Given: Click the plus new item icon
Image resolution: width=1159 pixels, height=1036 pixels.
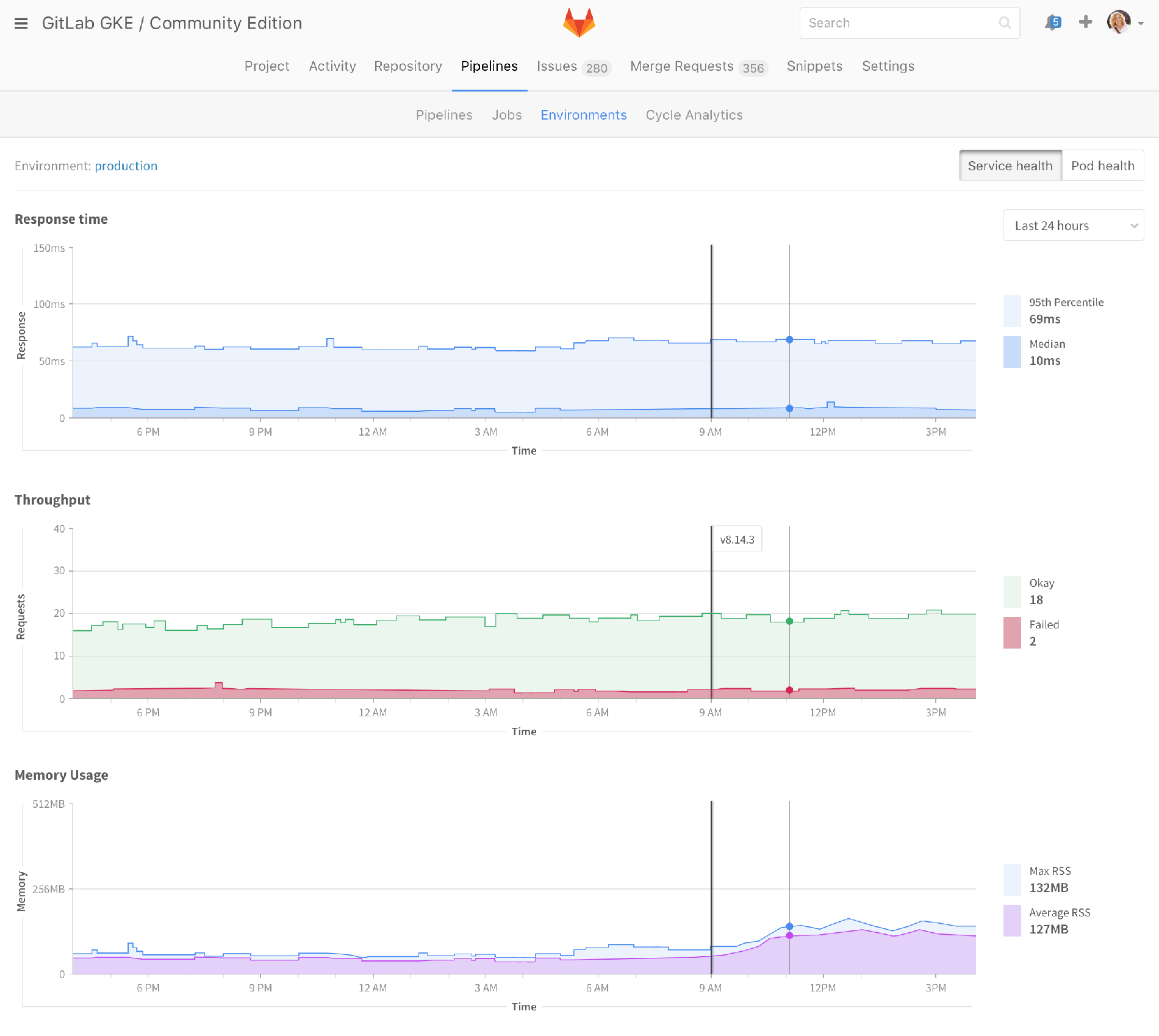Looking at the screenshot, I should (1085, 23).
